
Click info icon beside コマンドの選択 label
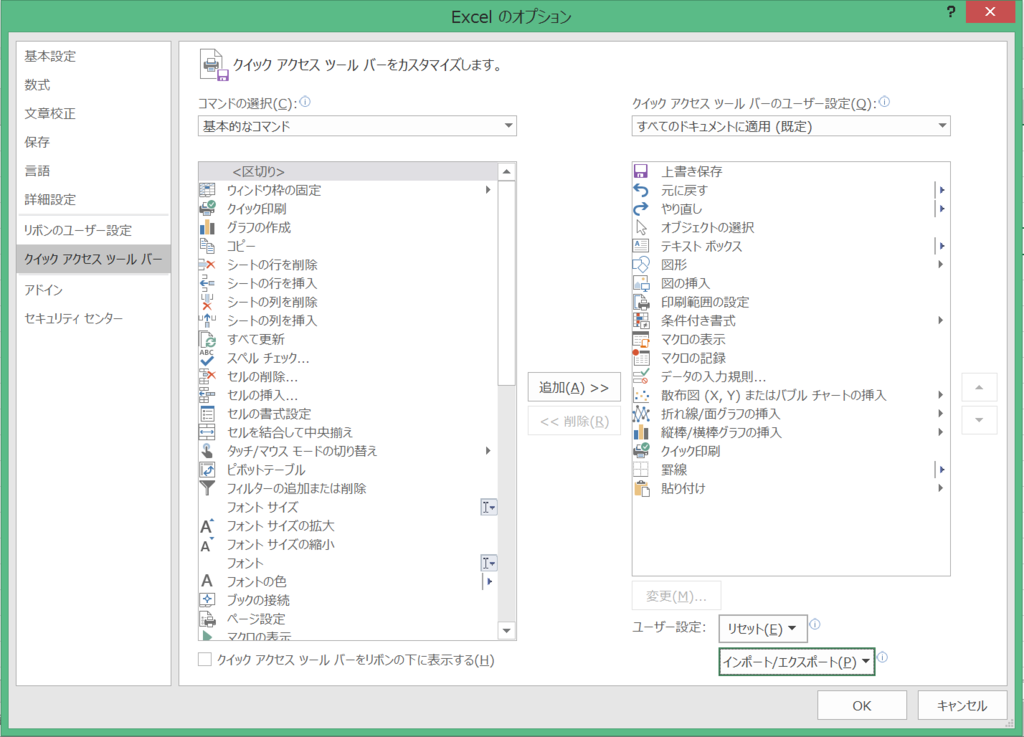(x=305, y=102)
